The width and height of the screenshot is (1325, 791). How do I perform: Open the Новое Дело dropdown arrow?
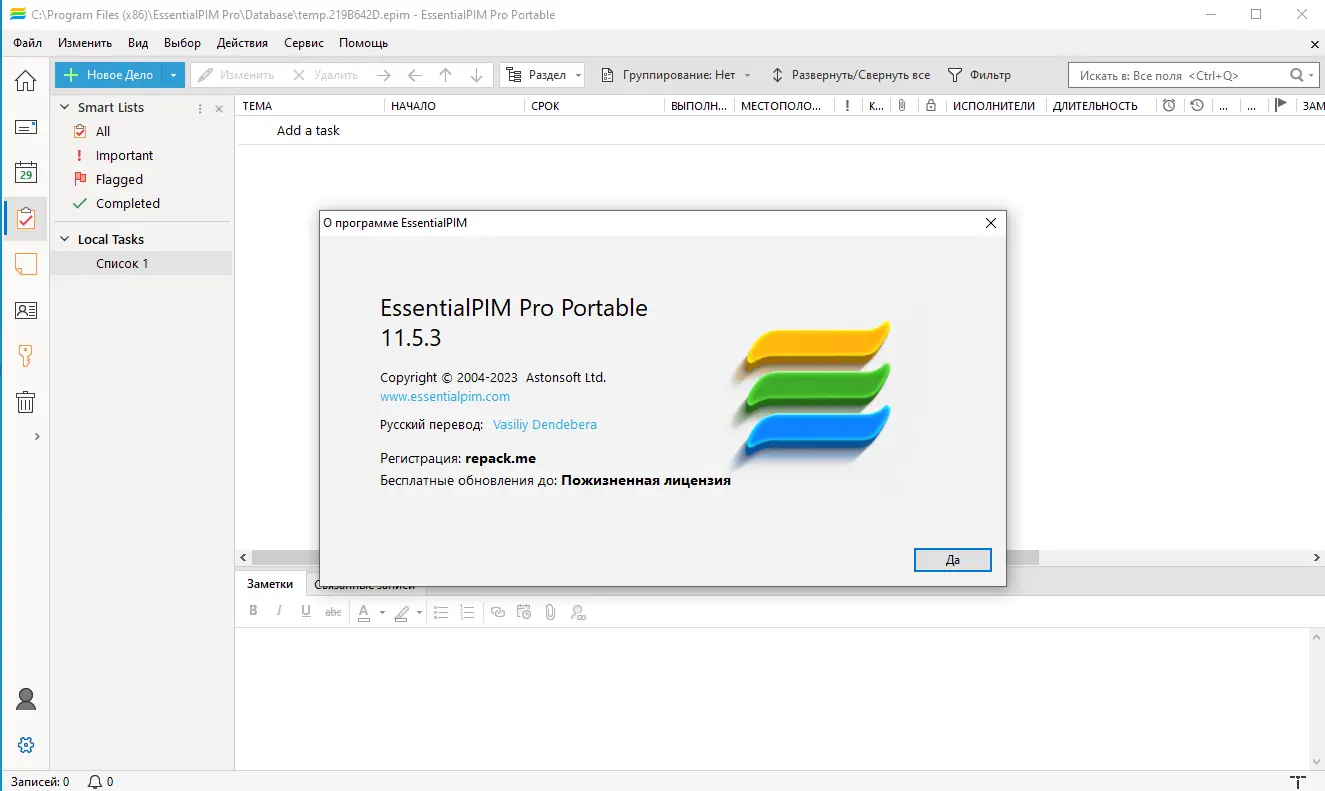[x=173, y=75]
